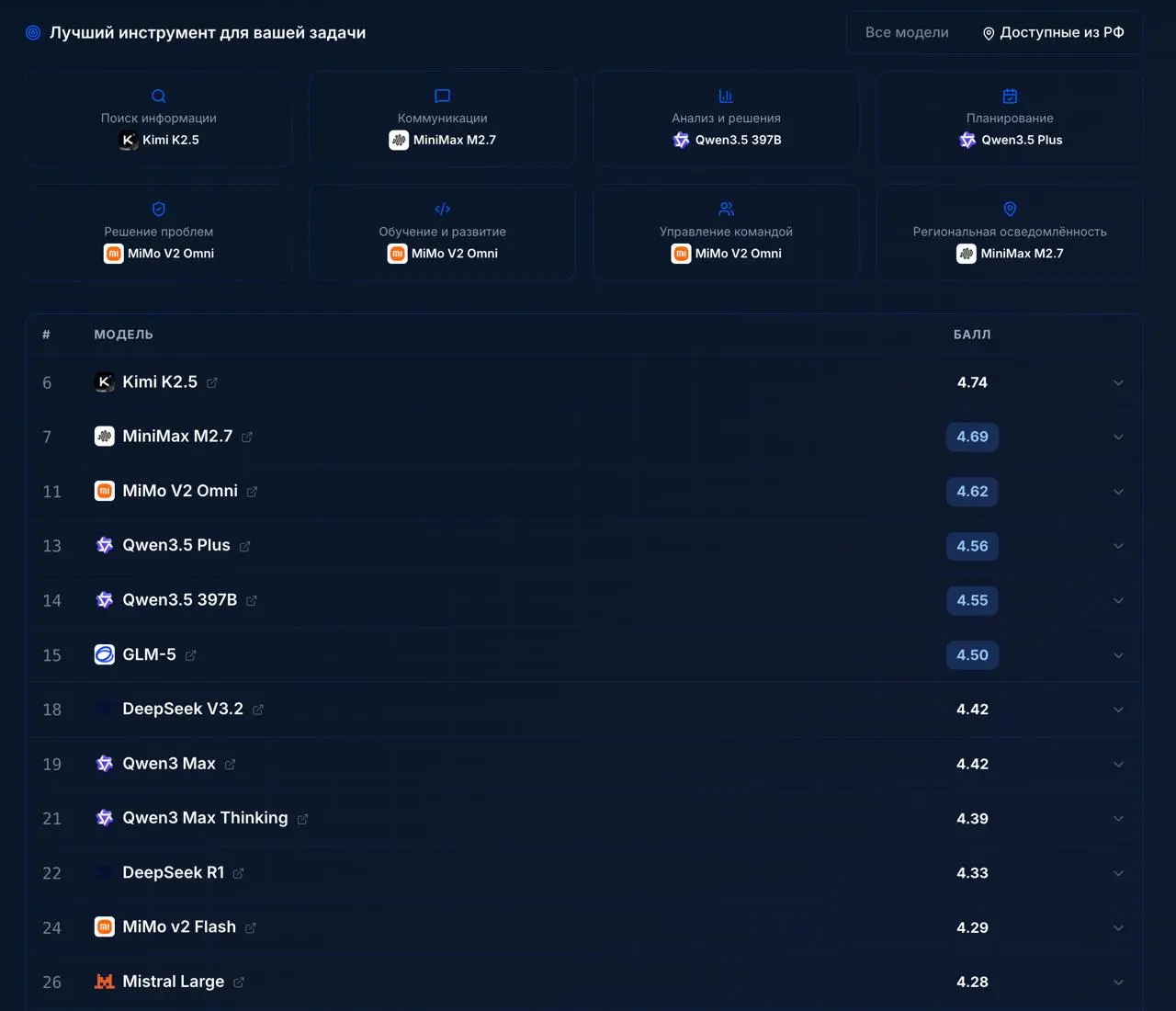The width and height of the screenshot is (1176, 1011).
Task: Click the Mistral logo in table row 26
Action: click(x=105, y=982)
